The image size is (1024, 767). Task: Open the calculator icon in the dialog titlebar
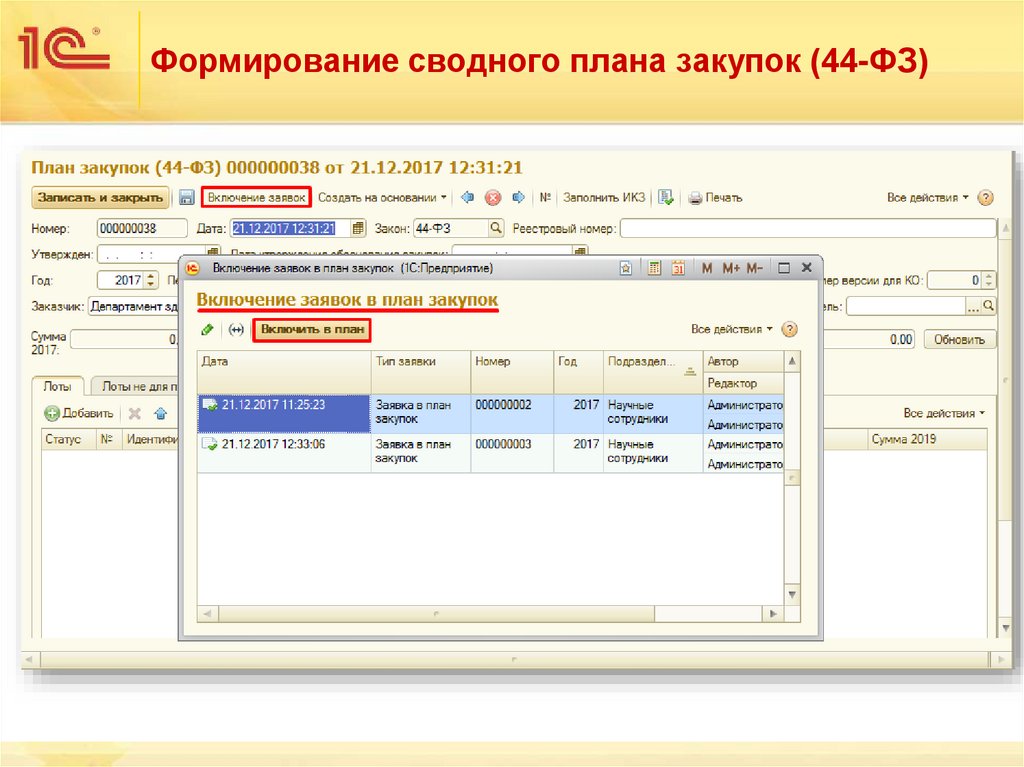(x=653, y=266)
